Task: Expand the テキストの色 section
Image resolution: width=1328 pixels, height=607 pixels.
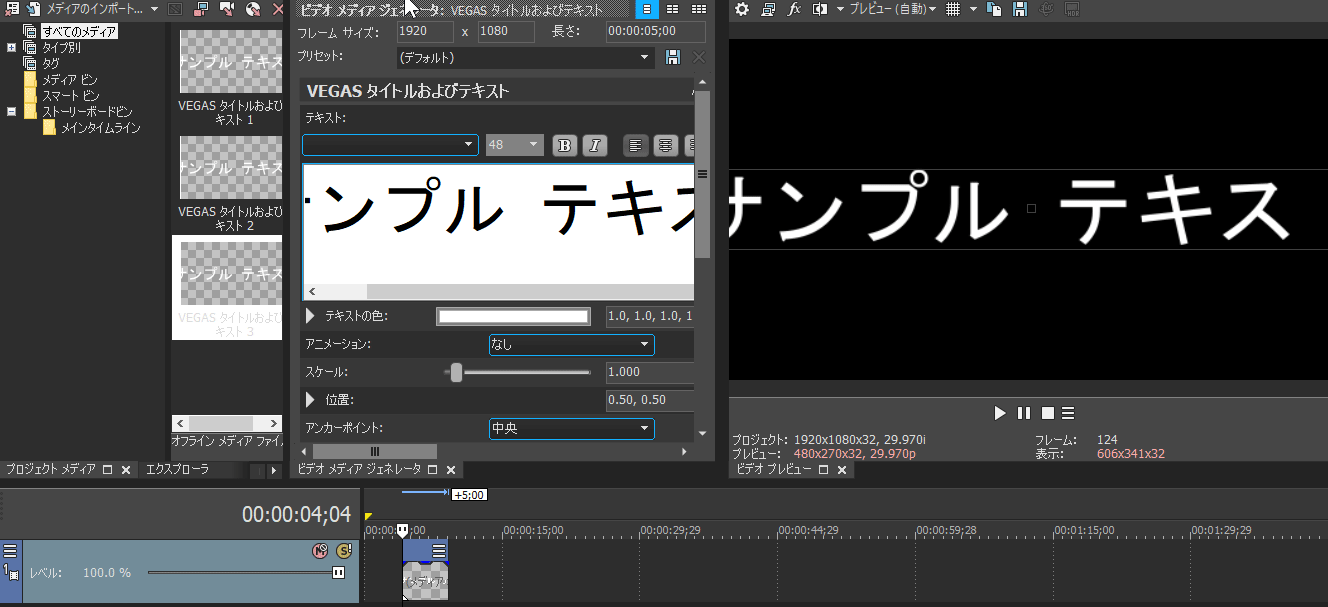Action: [x=310, y=316]
